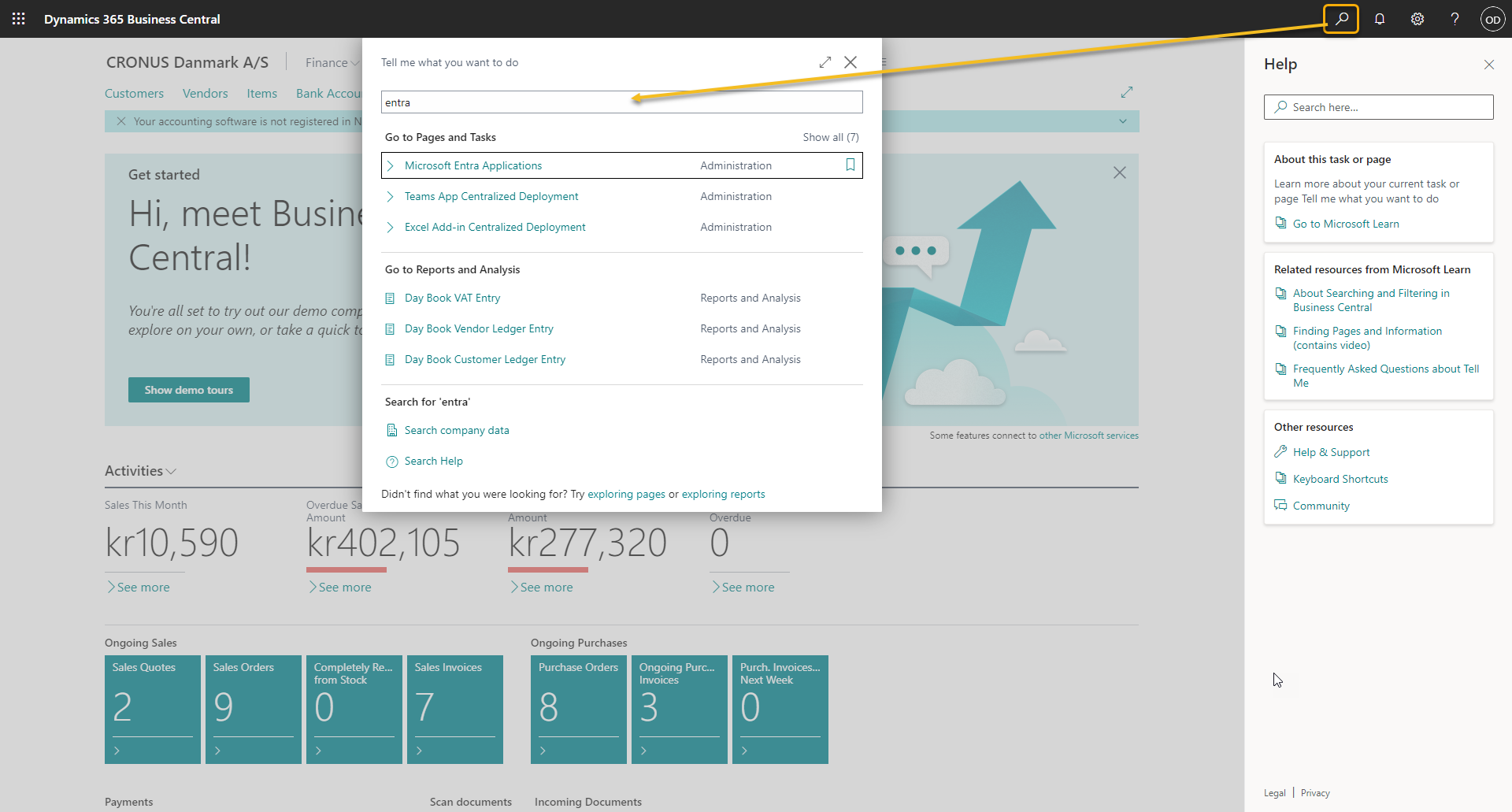Image resolution: width=1512 pixels, height=812 pixels.
Task: Open the app launcher waffle menu
Action: (x=18, y=19)
